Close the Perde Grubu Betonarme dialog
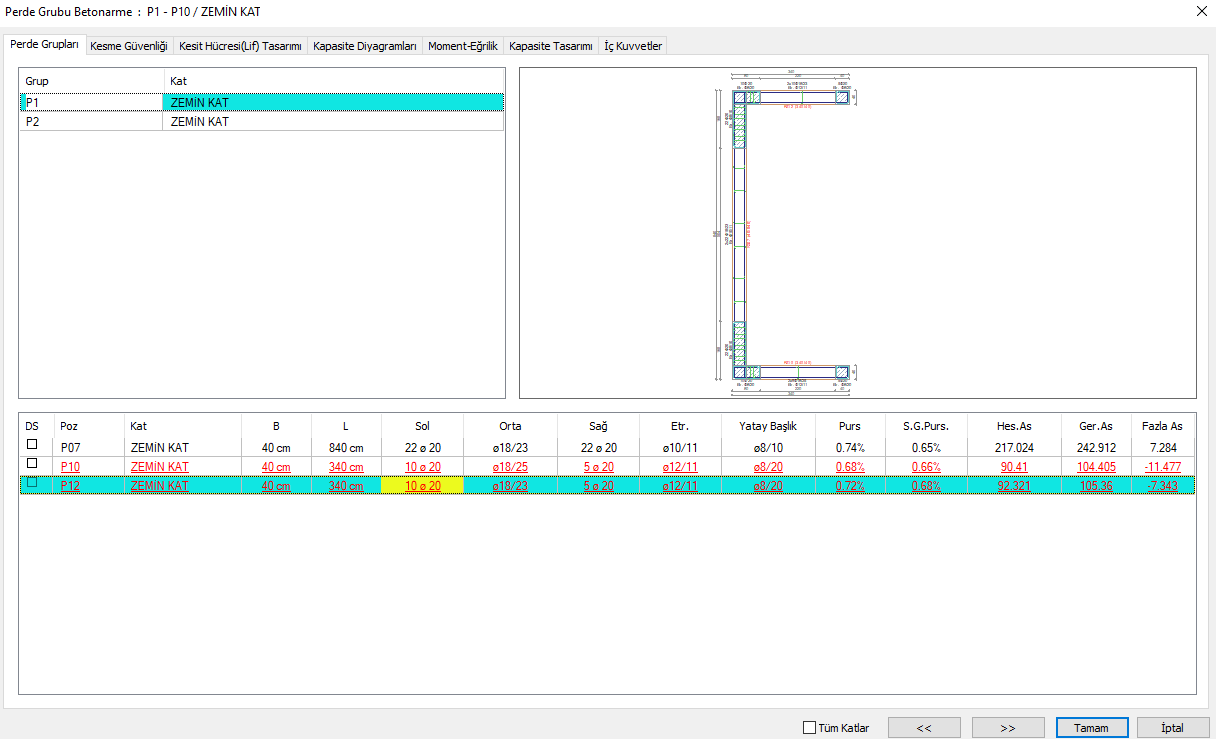 point(1201,11)
